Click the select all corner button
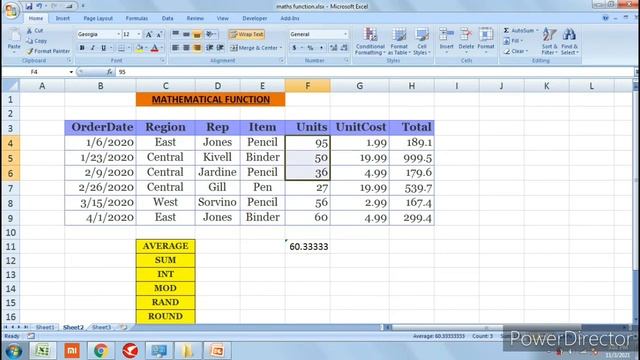640x360 pixels. pos(11,86)
